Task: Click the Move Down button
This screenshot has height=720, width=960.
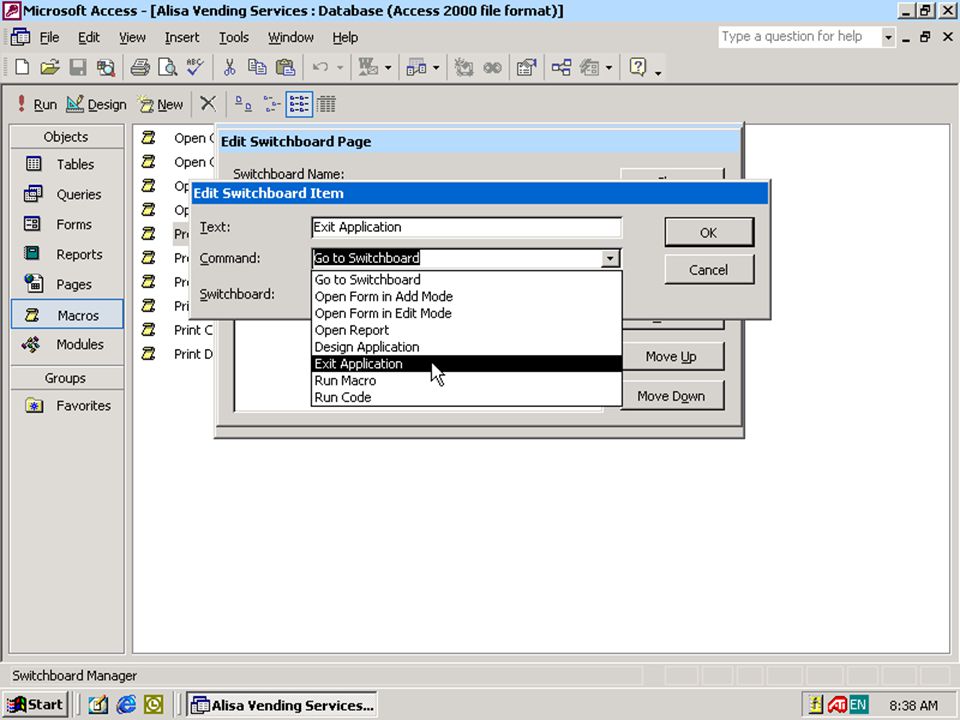Action: 672,396
